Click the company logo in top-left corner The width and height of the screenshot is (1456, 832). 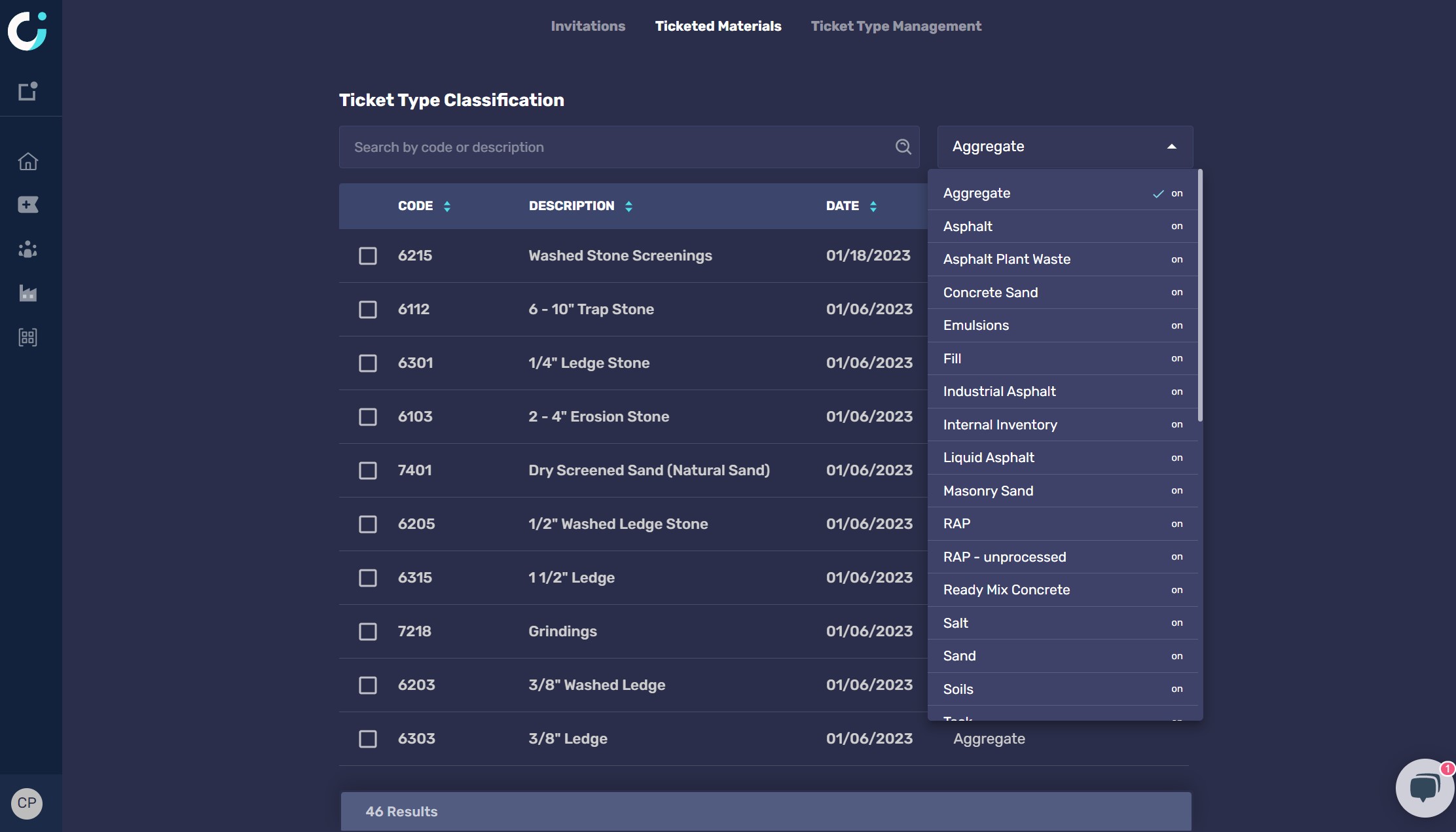tap(29, 30)
